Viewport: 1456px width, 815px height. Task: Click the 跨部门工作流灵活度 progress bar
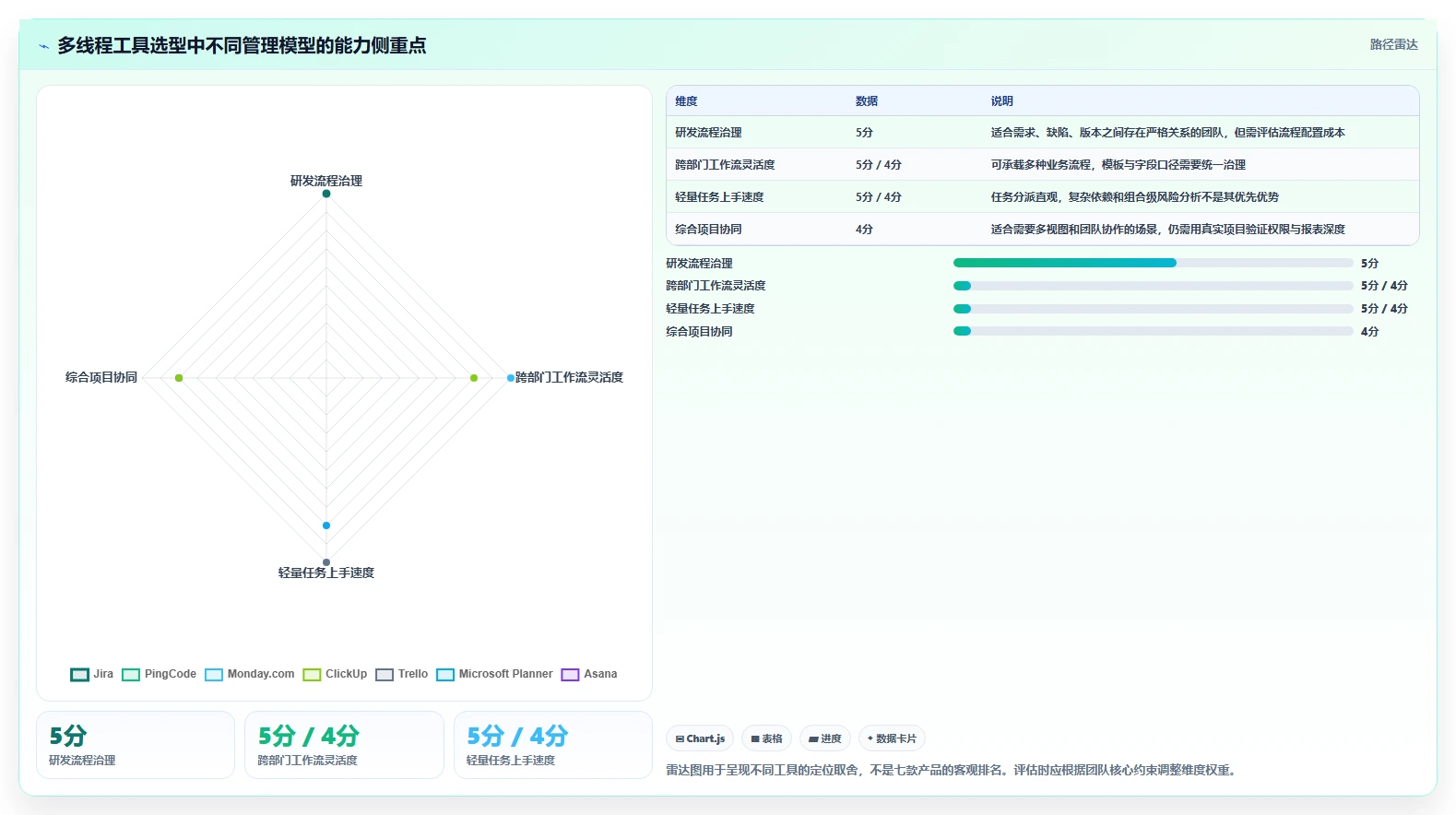coord(1153,286)
